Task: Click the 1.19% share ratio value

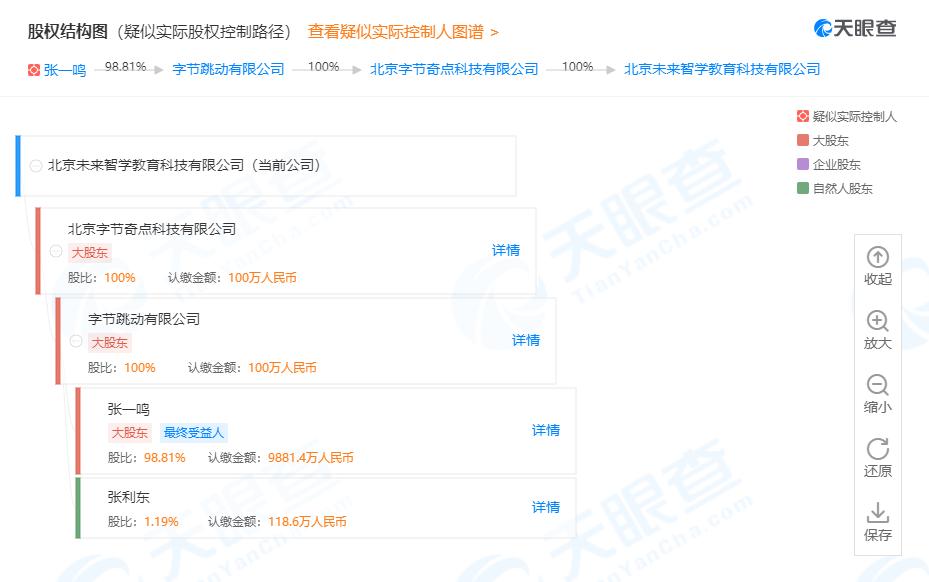Action: coord(161,522)
